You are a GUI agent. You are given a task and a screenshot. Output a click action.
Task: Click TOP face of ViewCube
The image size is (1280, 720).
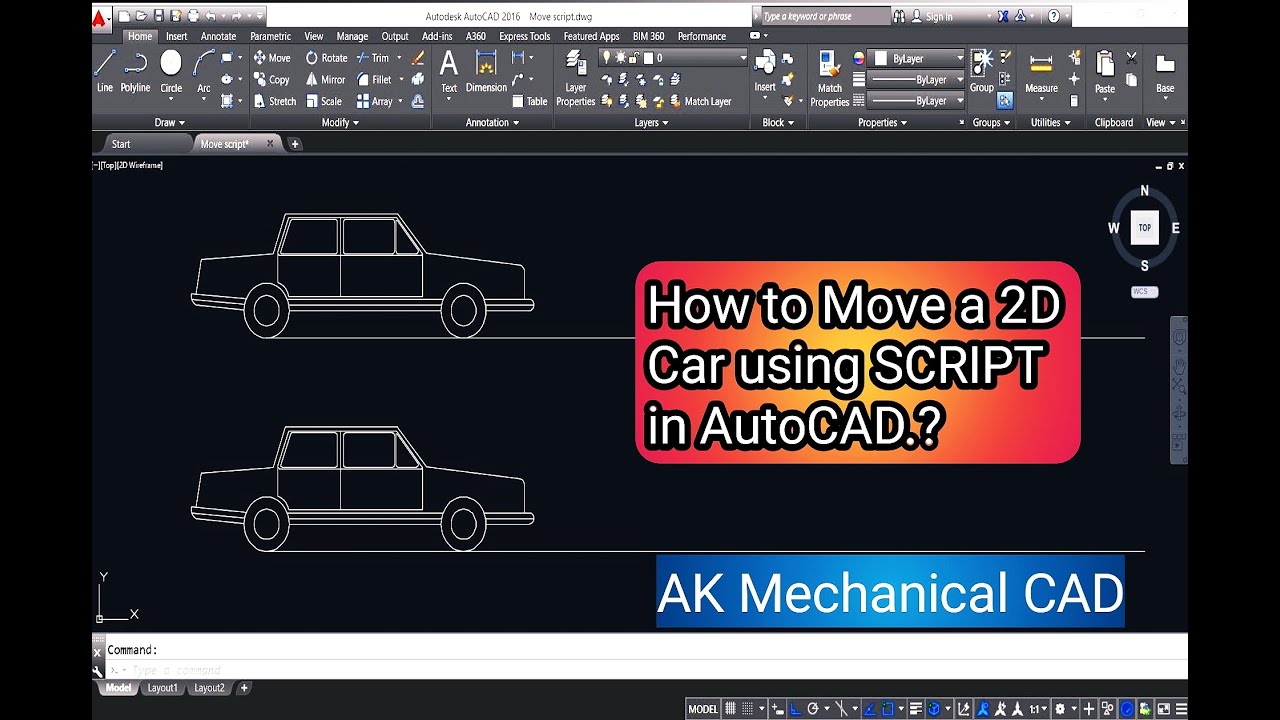1144,227
